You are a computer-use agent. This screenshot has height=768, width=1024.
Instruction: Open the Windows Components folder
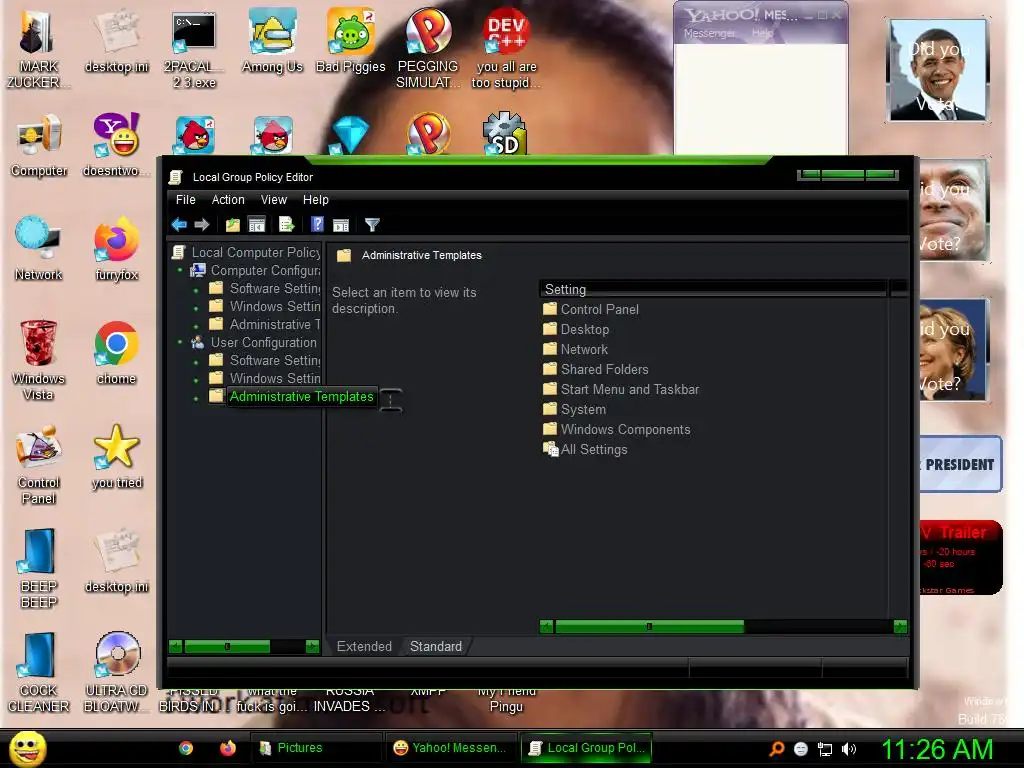616,429
